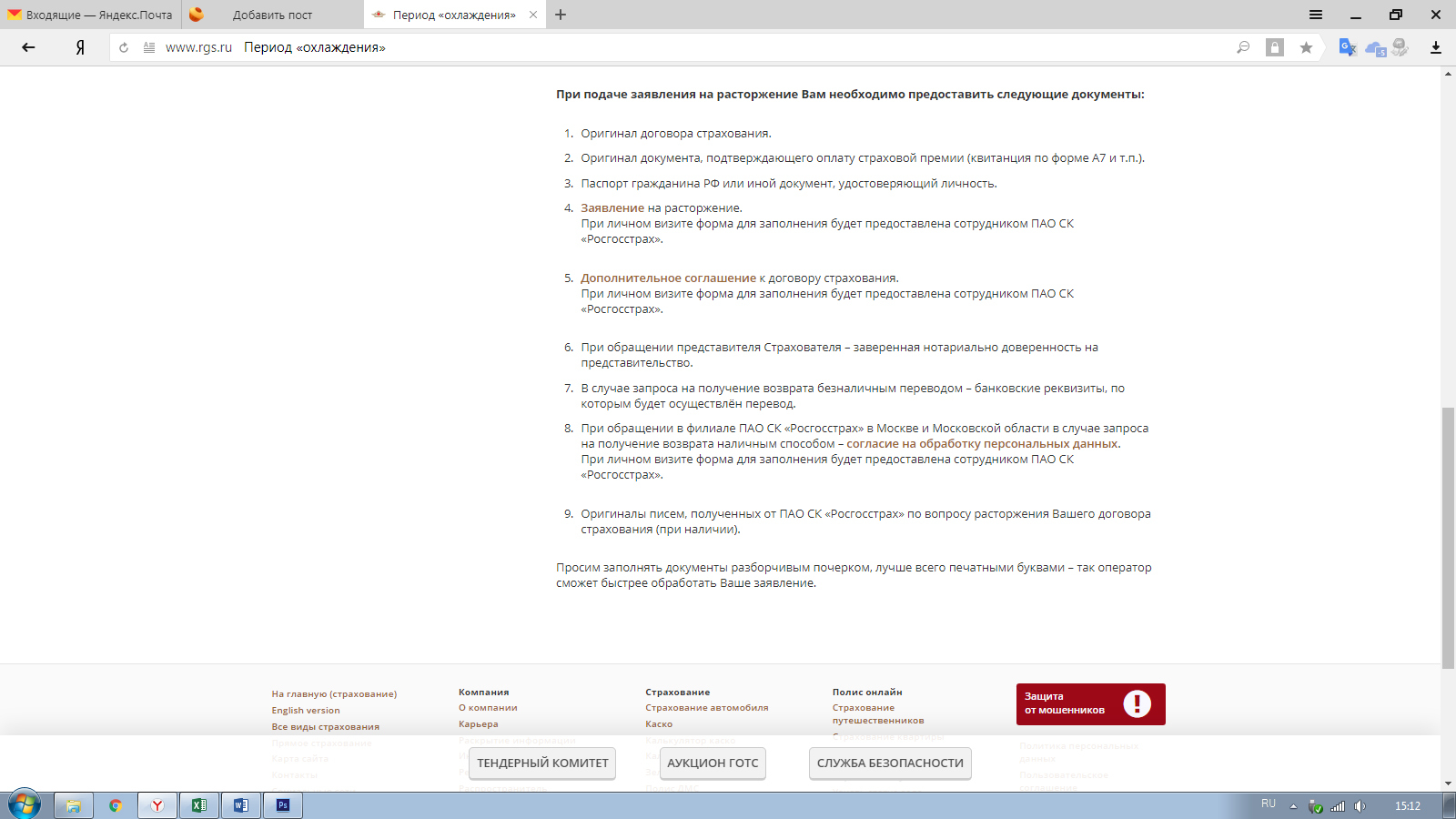1456x819 pixels.
Task: Click the СЛУЖБА БЕЗОПАСНОСТИ button
Action: 890,763
